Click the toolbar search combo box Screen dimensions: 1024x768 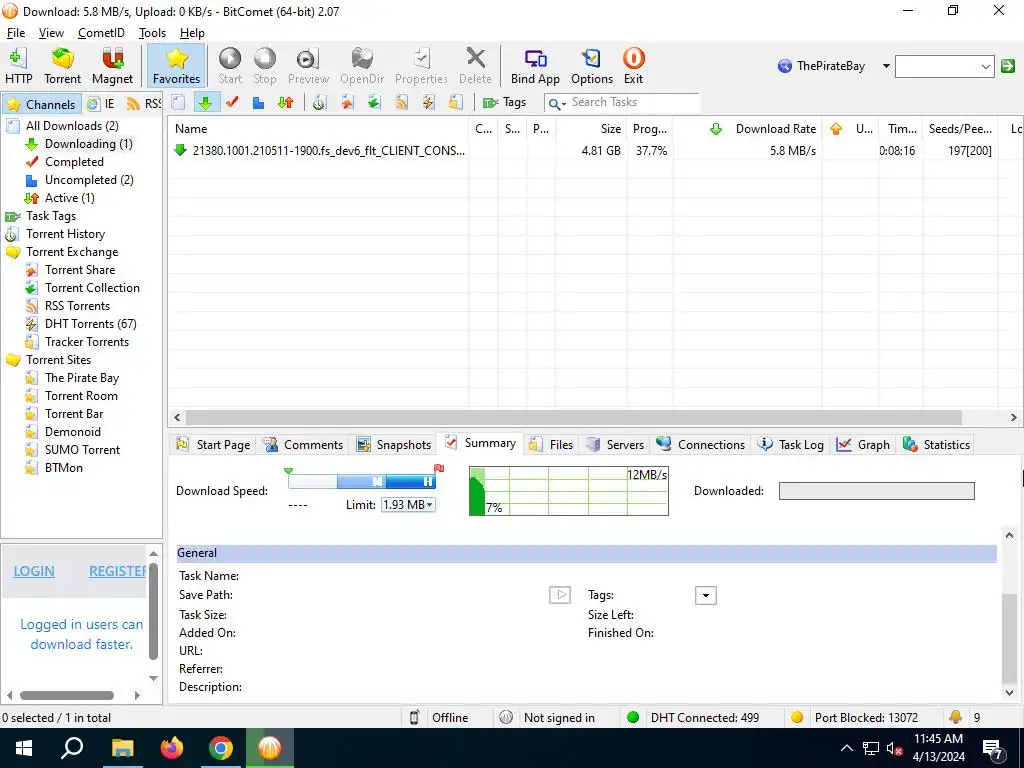[x=944, y=66]
